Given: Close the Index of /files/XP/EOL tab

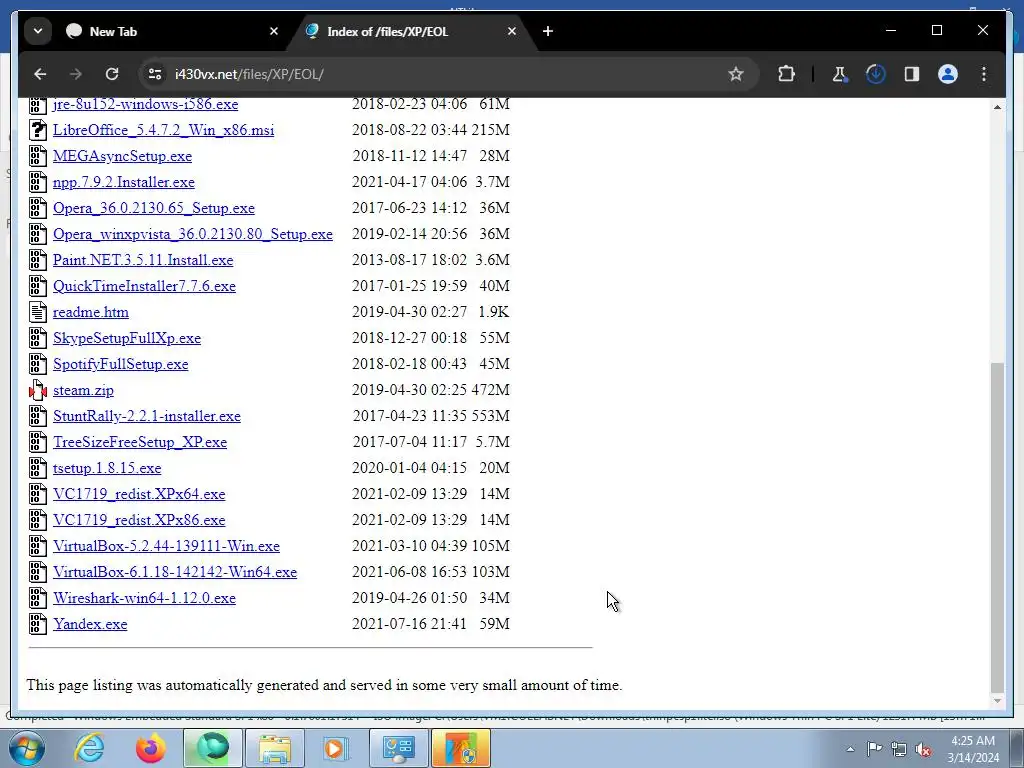Looking at the screenshot, I should click(x=512, y=31).
